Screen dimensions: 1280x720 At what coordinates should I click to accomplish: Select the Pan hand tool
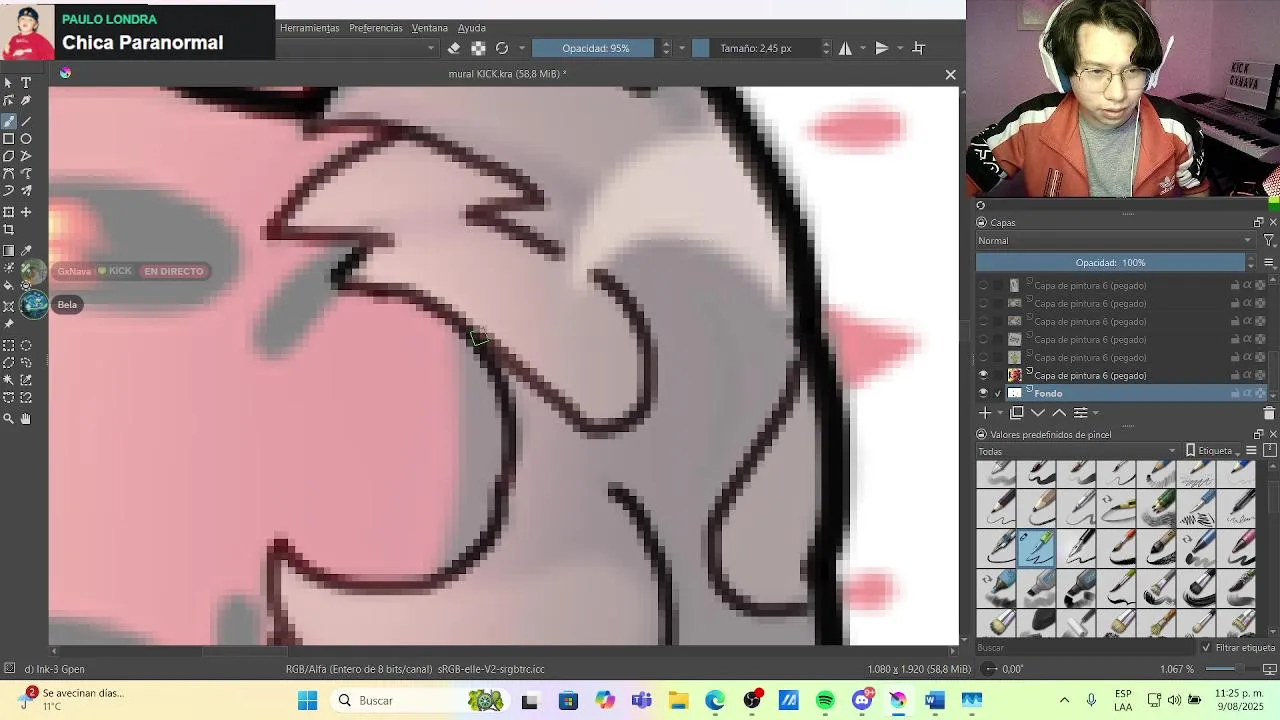click(26, 419)
